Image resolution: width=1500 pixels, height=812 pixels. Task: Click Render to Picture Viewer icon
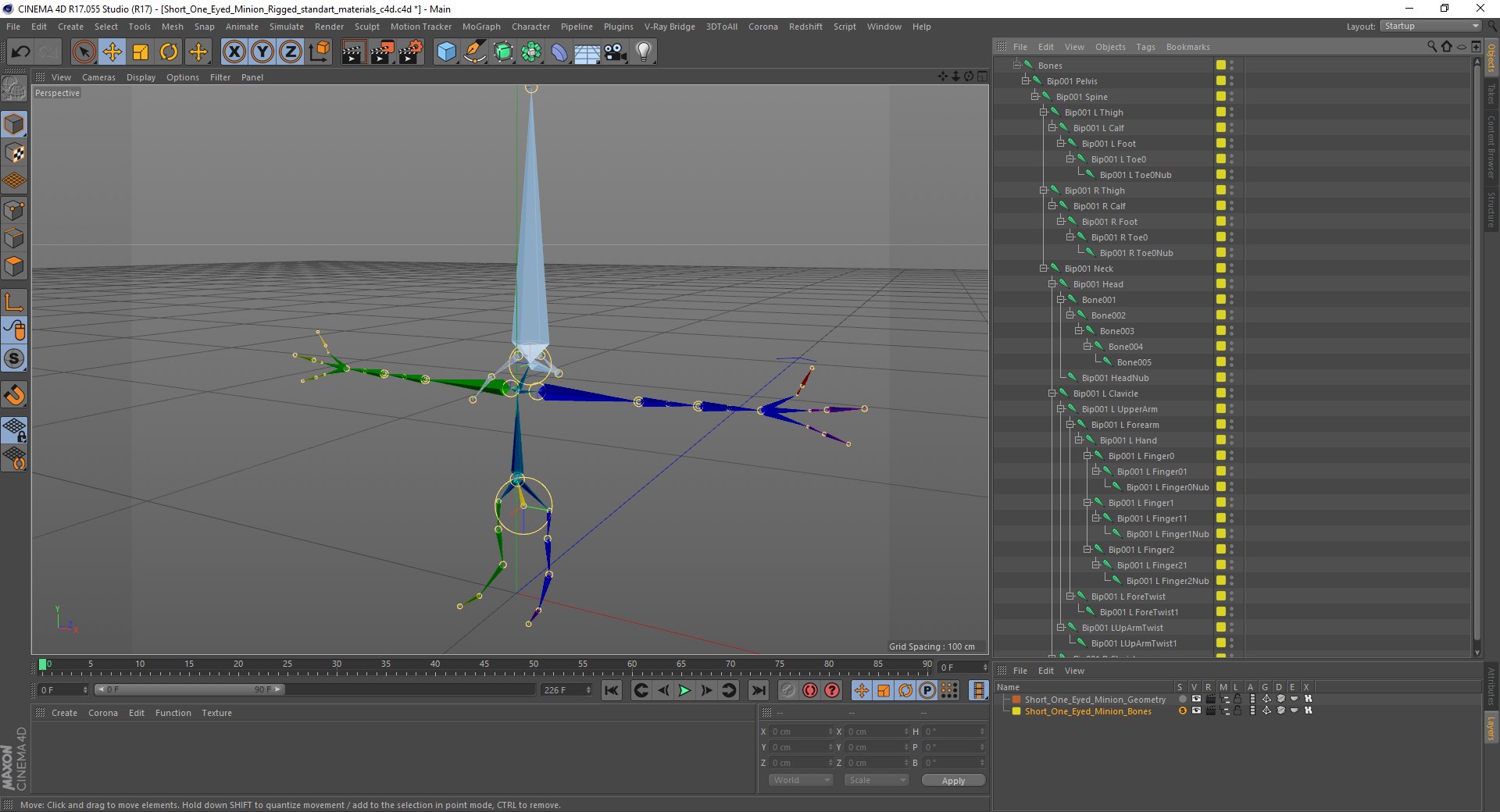382,52
